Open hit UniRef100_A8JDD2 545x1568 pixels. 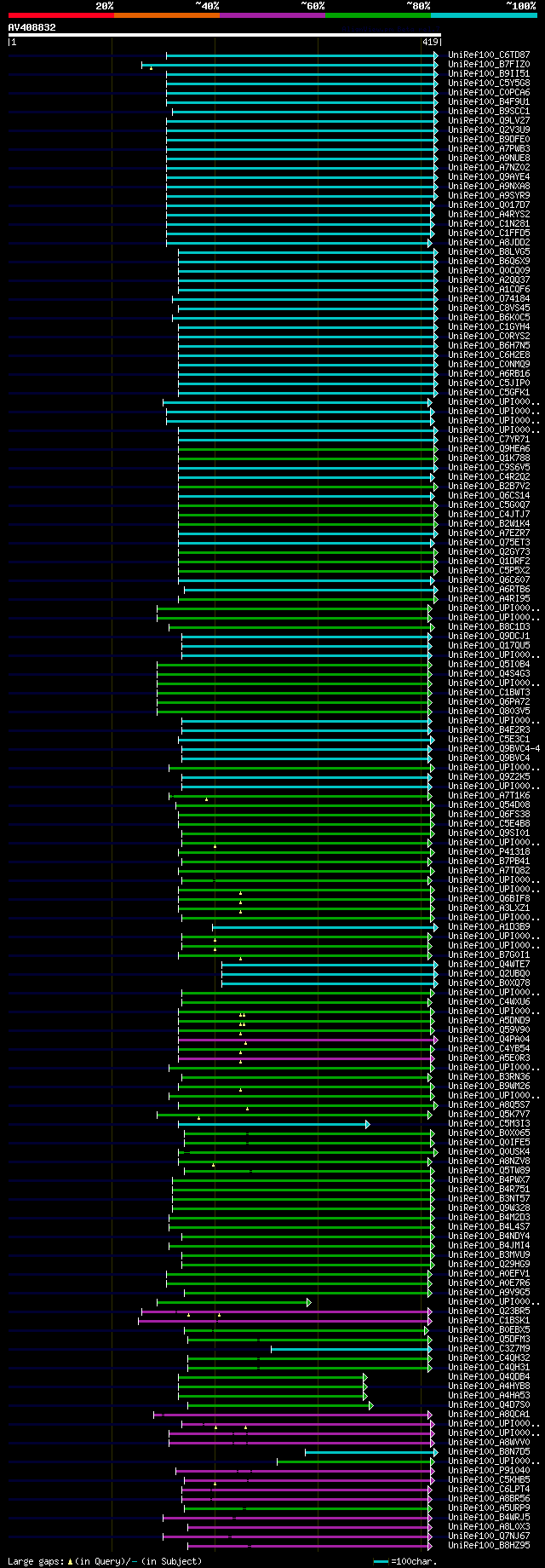(489, 243)
